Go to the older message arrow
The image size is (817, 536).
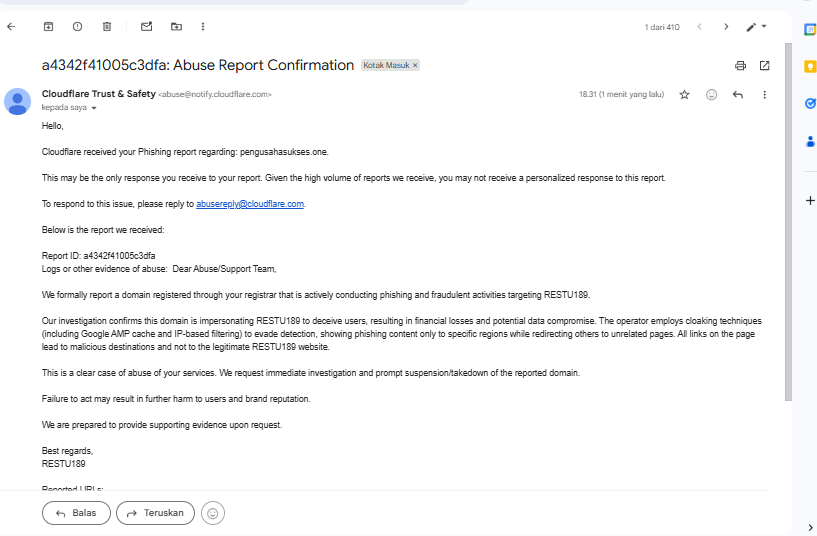(x=726, y=27)
